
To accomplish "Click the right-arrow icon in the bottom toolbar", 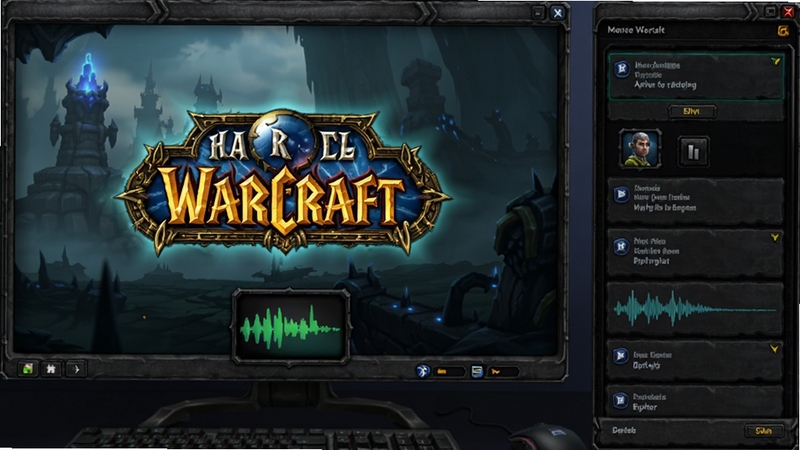I will tap(77, 369).
